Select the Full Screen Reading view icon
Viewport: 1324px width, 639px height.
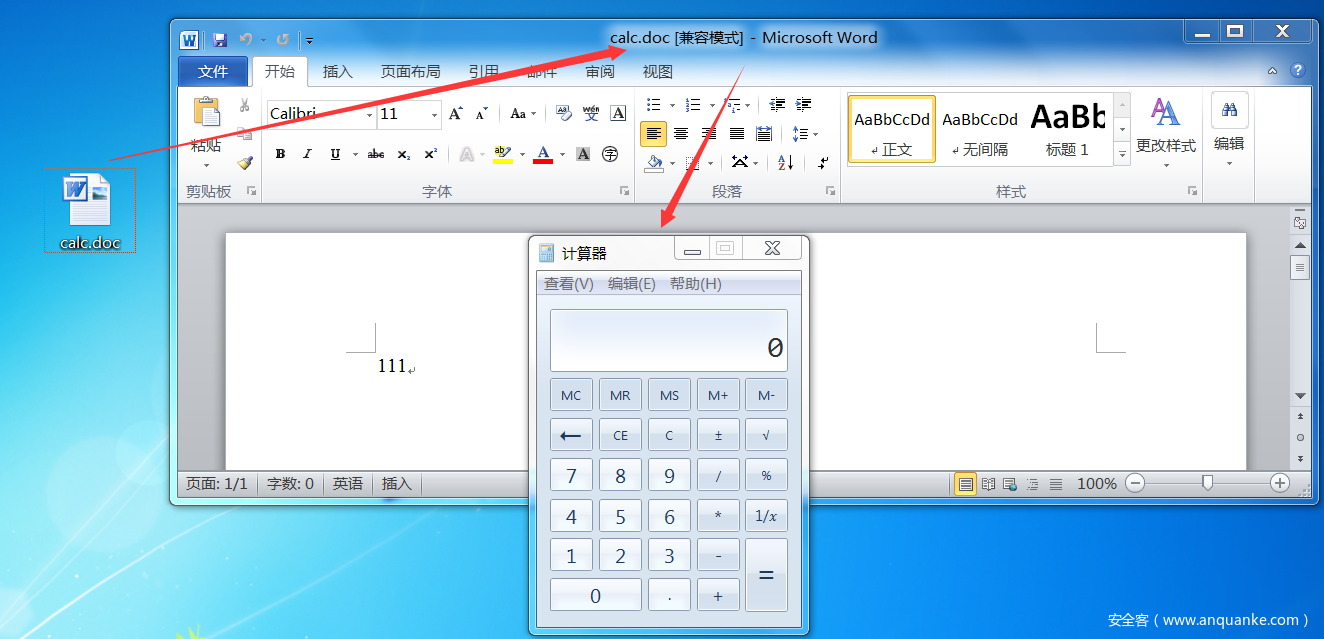click(x=988, y=484)
